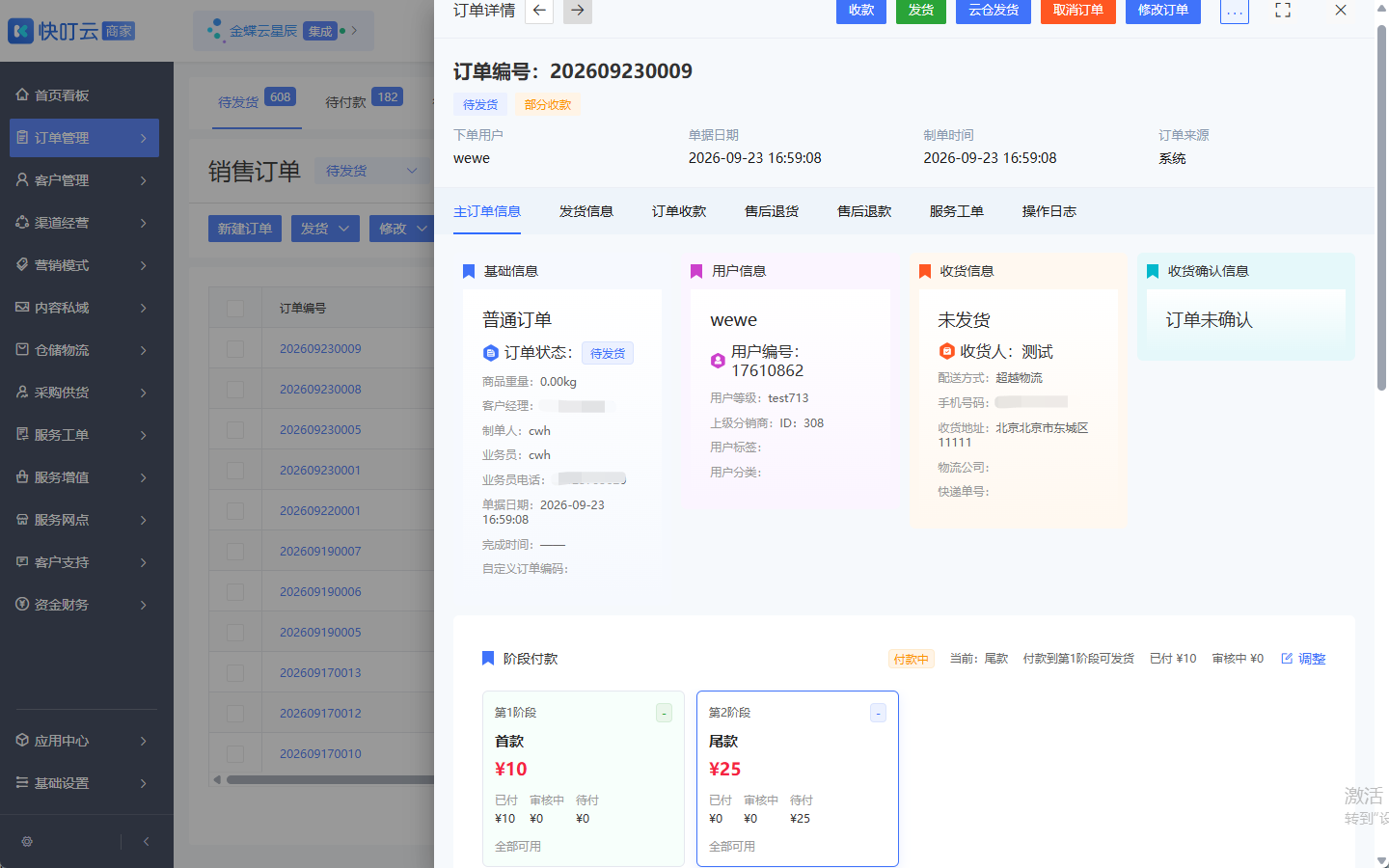Image resolution: width=1389 pixels, height=868 pixels.
Task: Expand the 渠道经营 menu chevron
Action: (144, 223)
